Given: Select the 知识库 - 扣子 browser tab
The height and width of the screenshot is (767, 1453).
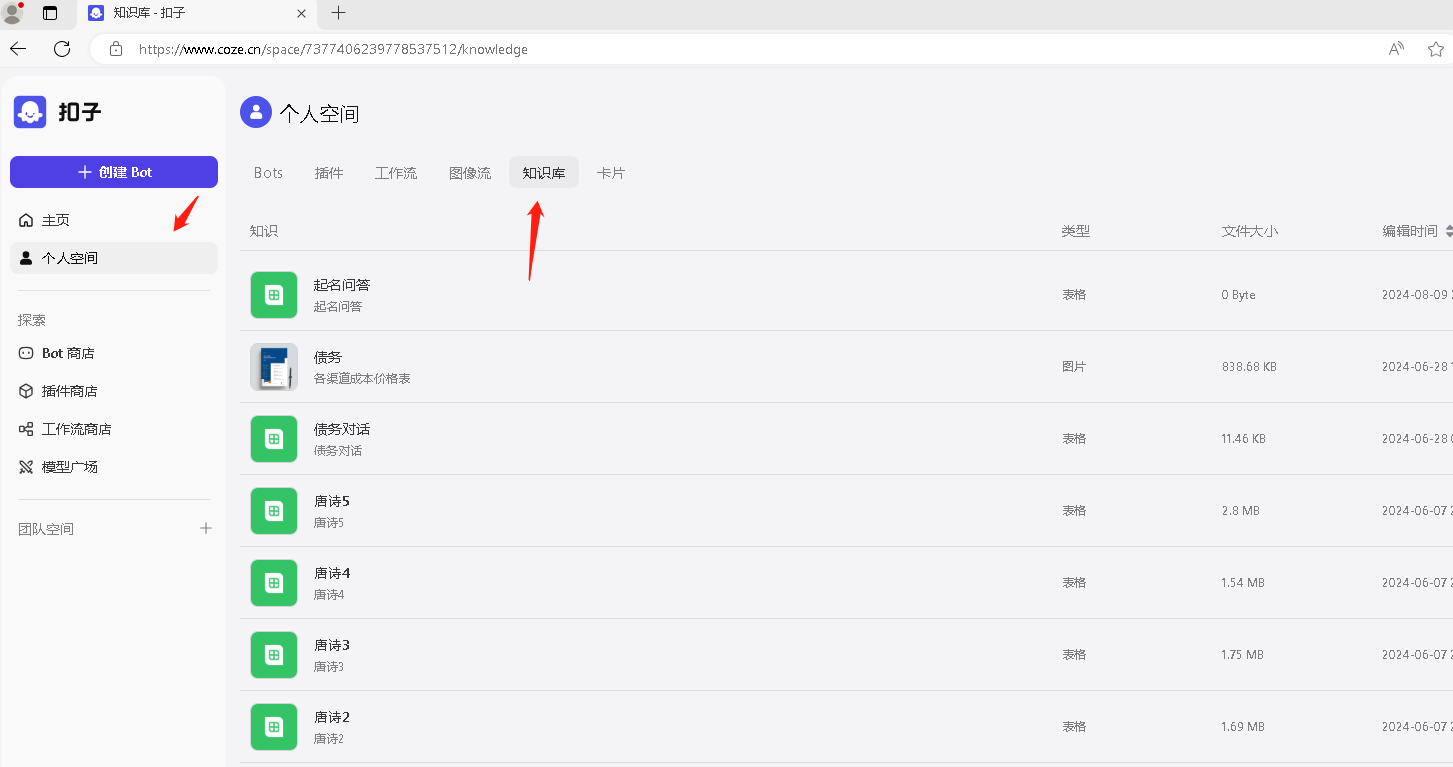Looking at the screenshot, I should coord(197,13).
